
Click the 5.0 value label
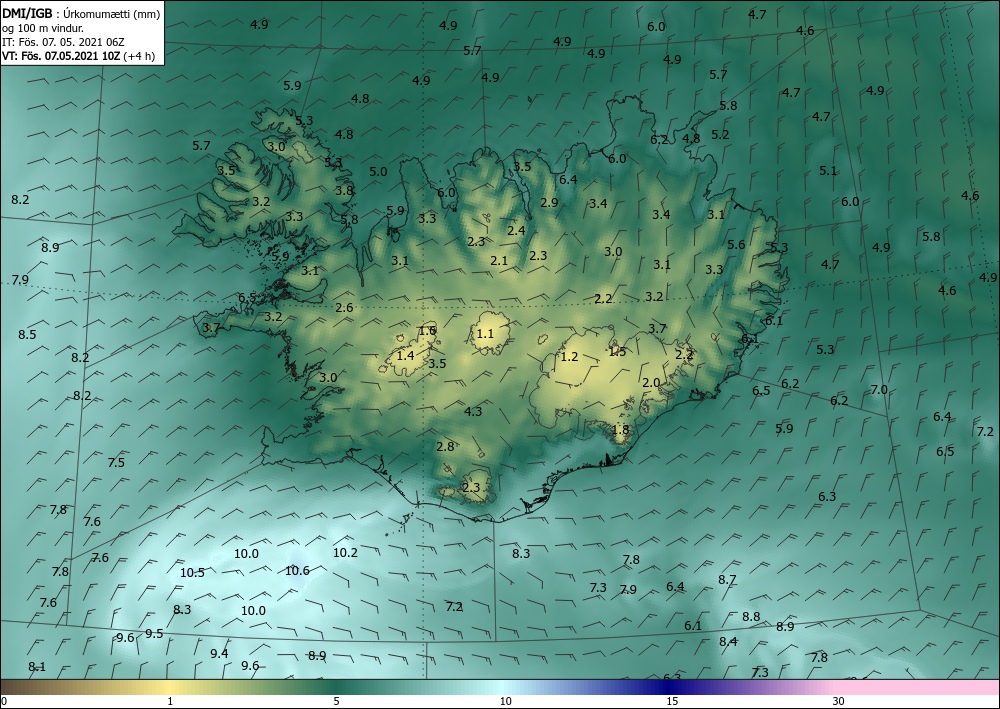(x=378, y=172)
